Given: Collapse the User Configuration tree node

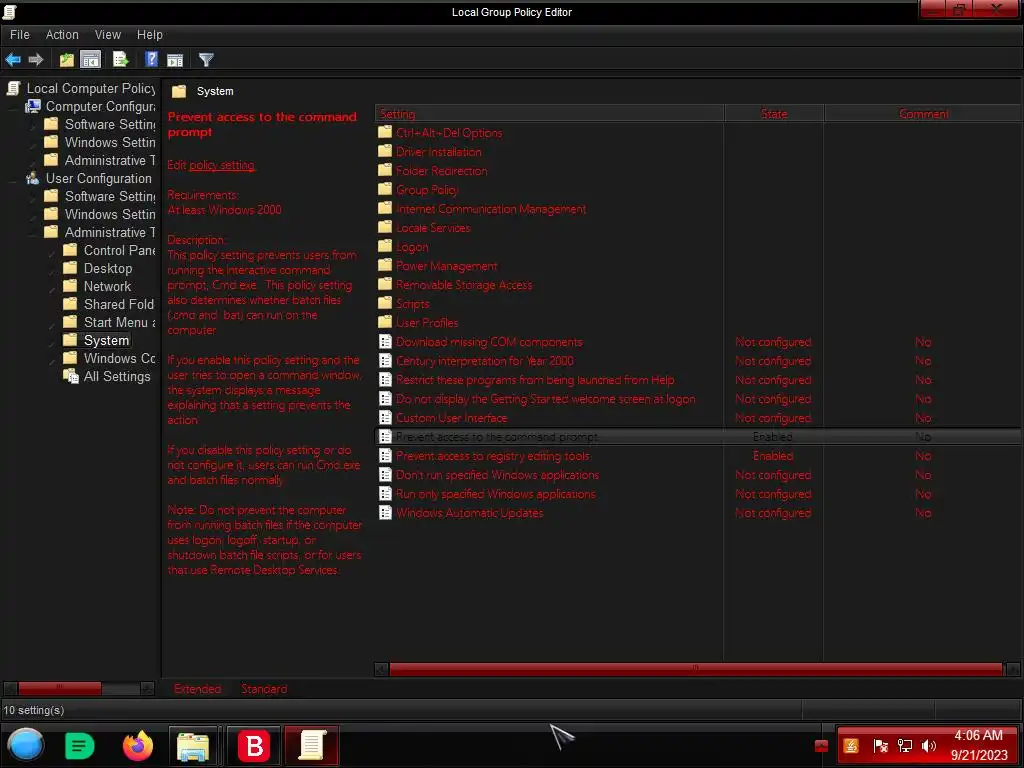Looking at the screenshot, I should point(14,179).
